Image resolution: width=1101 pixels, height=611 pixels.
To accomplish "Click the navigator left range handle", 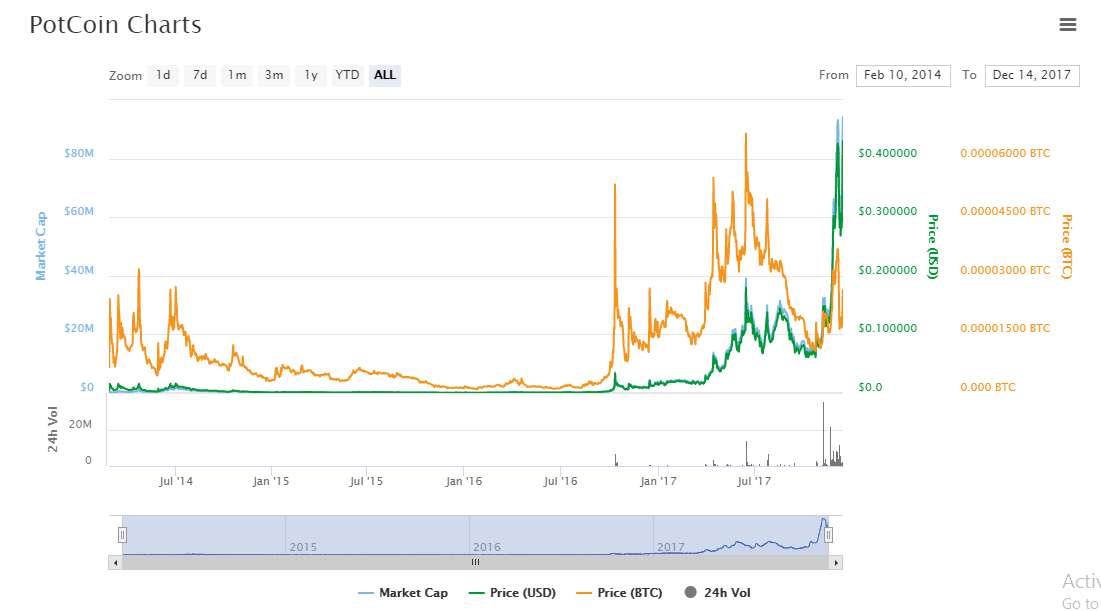I will pos(122,535).
